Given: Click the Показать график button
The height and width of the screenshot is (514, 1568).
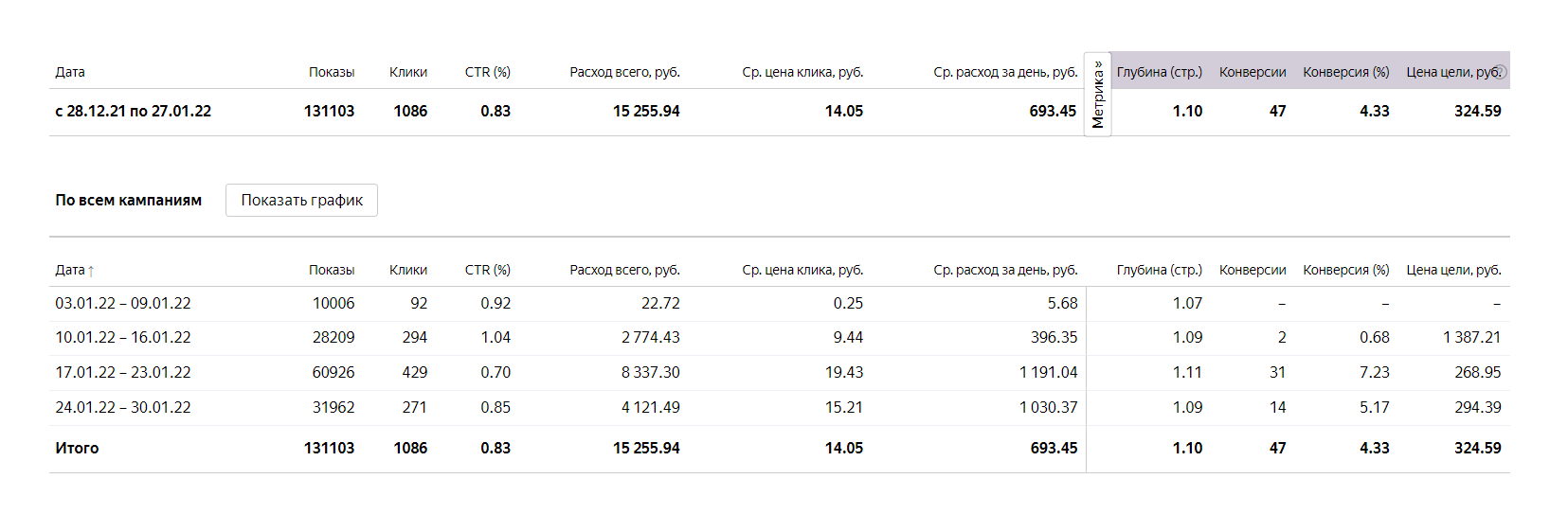Looking at the screenshot, I should click(x=301, y=200).
